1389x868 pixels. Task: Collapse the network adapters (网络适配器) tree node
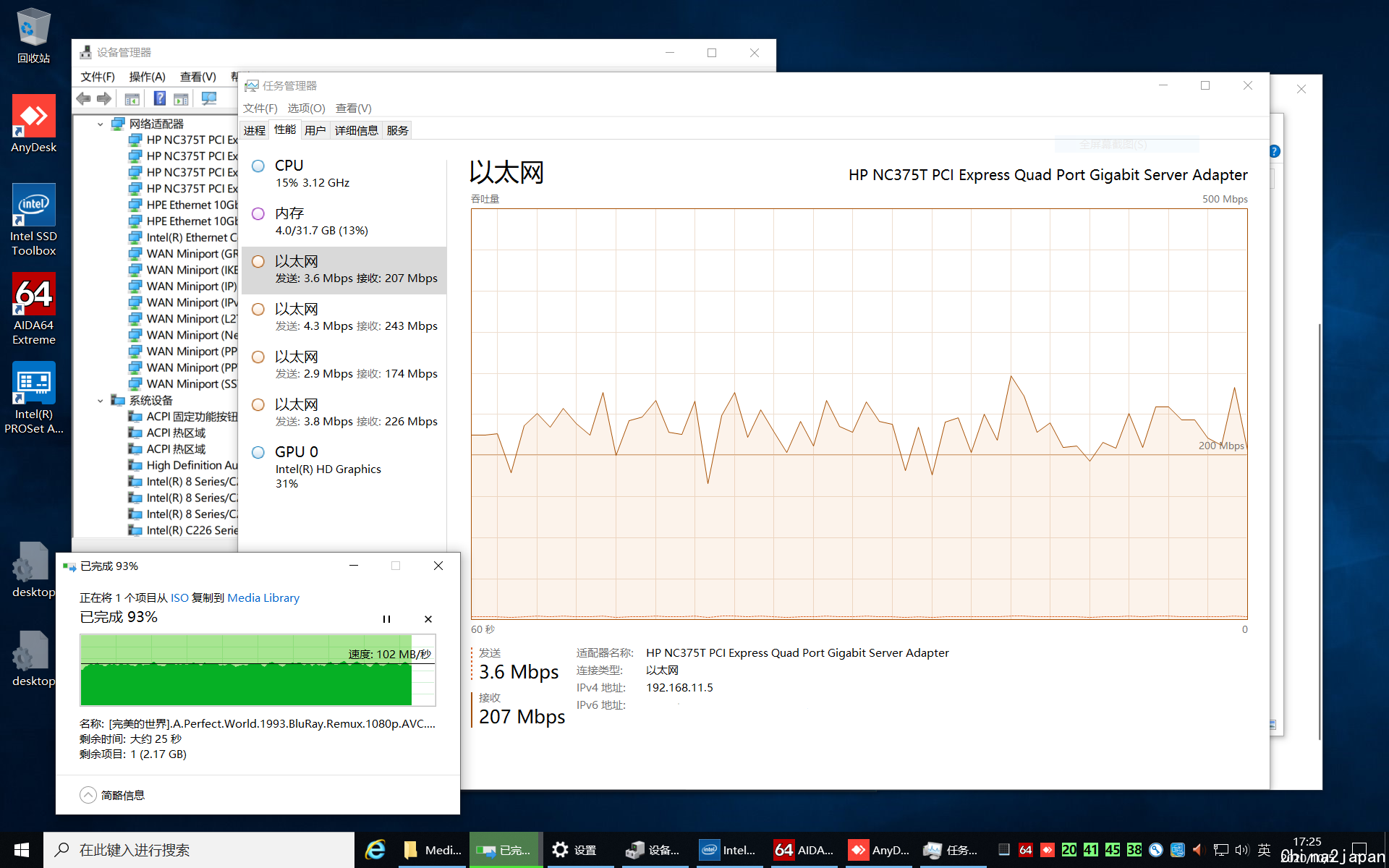(x=101, y=124)
